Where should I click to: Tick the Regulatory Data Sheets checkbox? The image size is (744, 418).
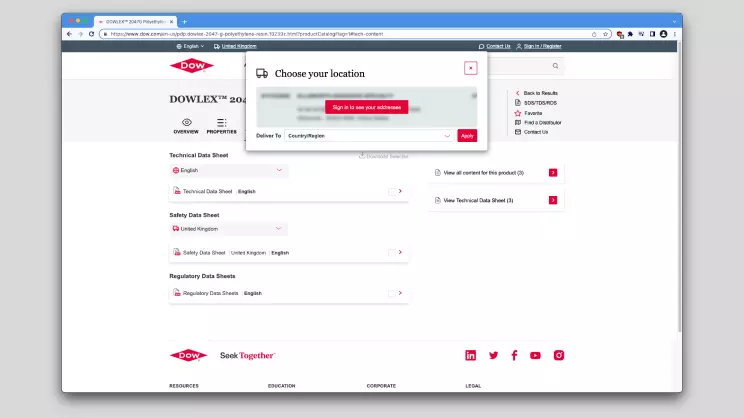[x=391, y=294]
